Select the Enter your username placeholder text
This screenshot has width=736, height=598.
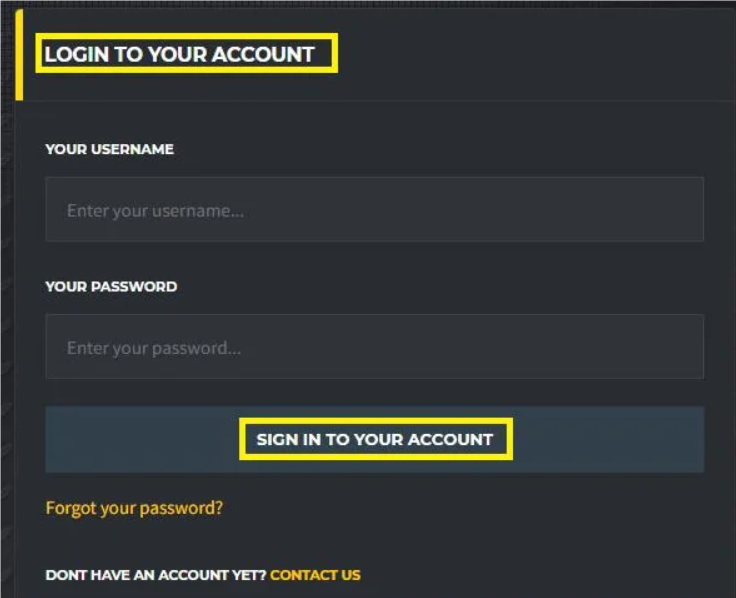[155, 211]
